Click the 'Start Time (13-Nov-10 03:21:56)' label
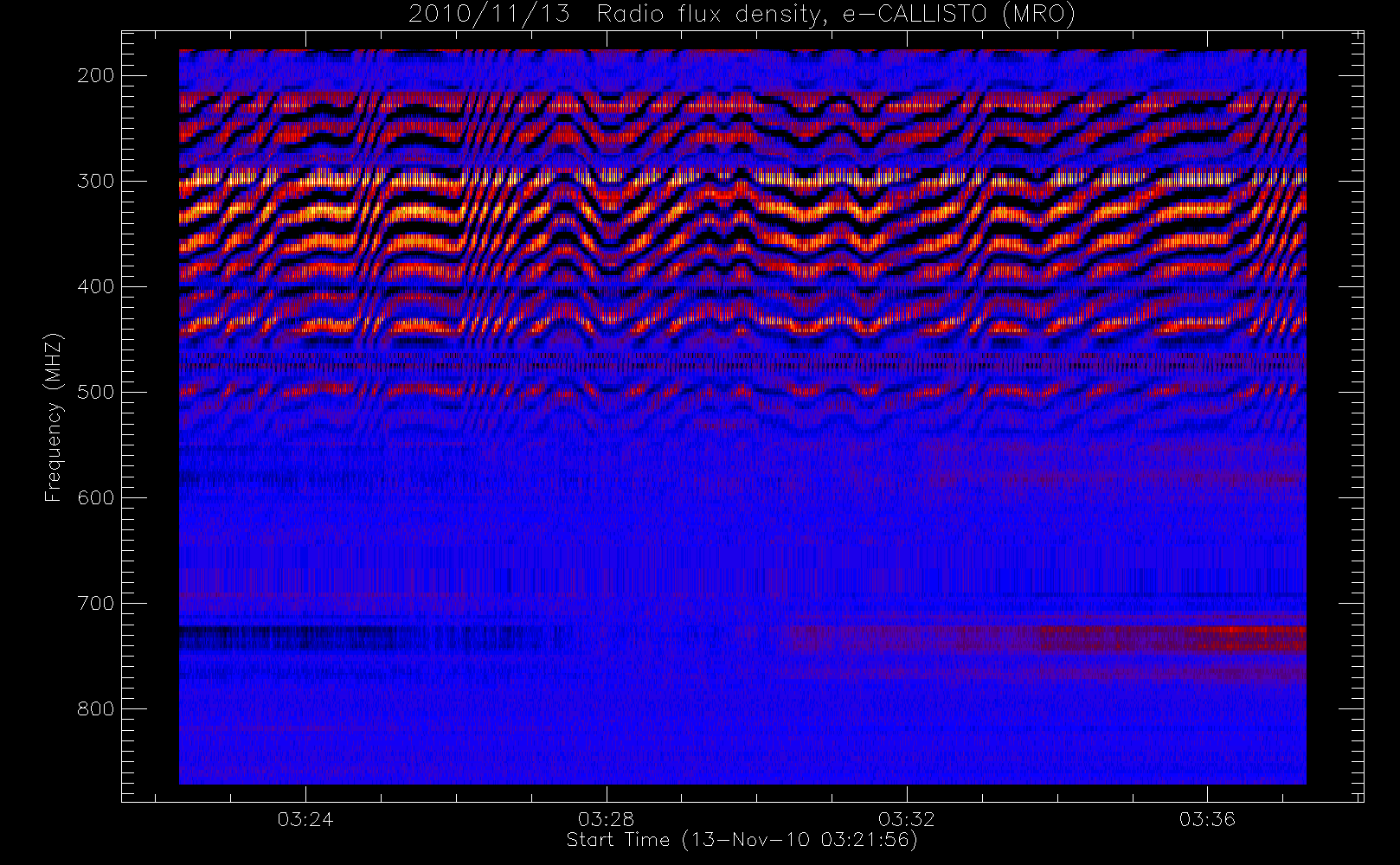Image resolution: width=1400 pixels, height=865 pixels. pos(742,840)
